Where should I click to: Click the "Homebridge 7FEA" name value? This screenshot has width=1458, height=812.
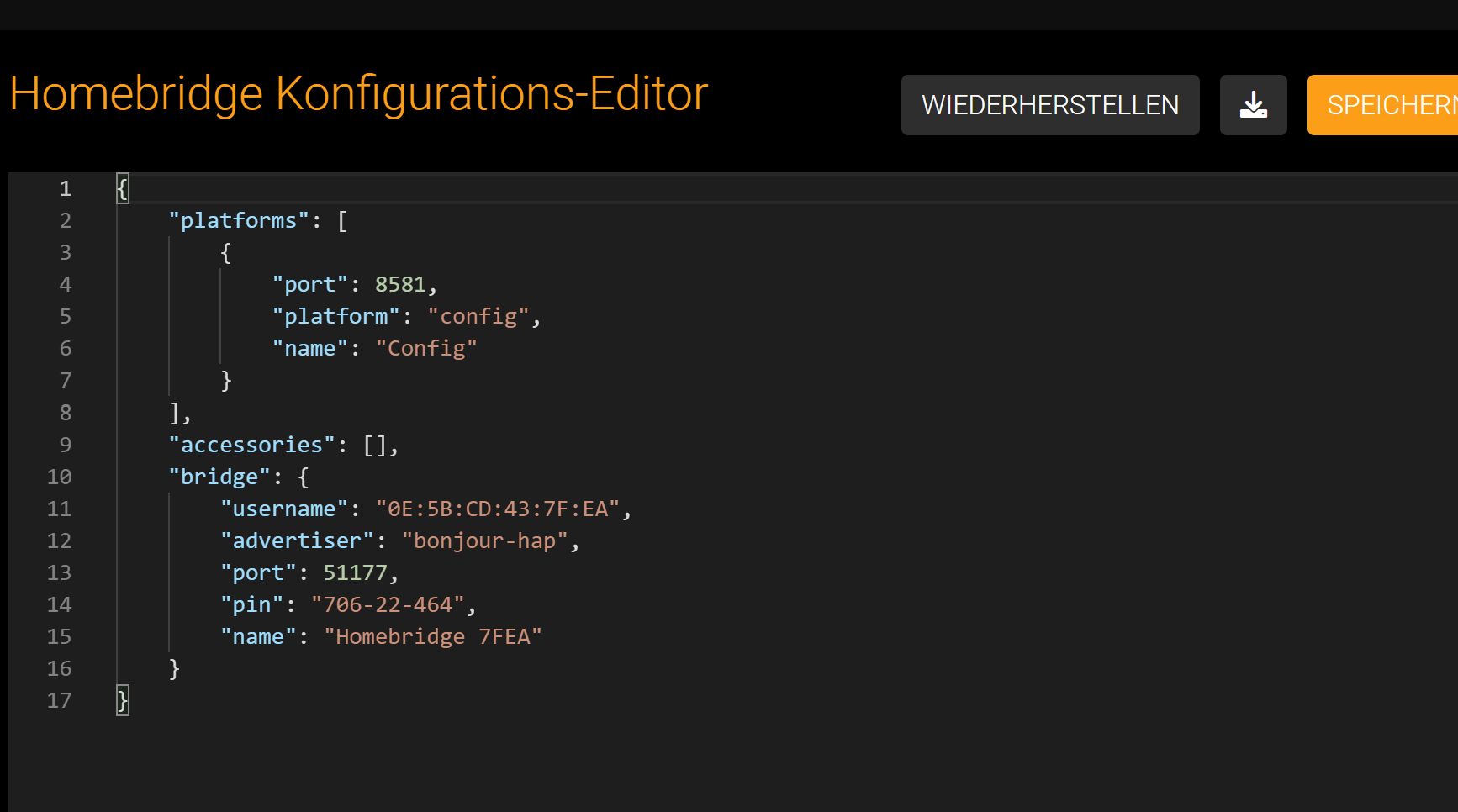[433, 637]
